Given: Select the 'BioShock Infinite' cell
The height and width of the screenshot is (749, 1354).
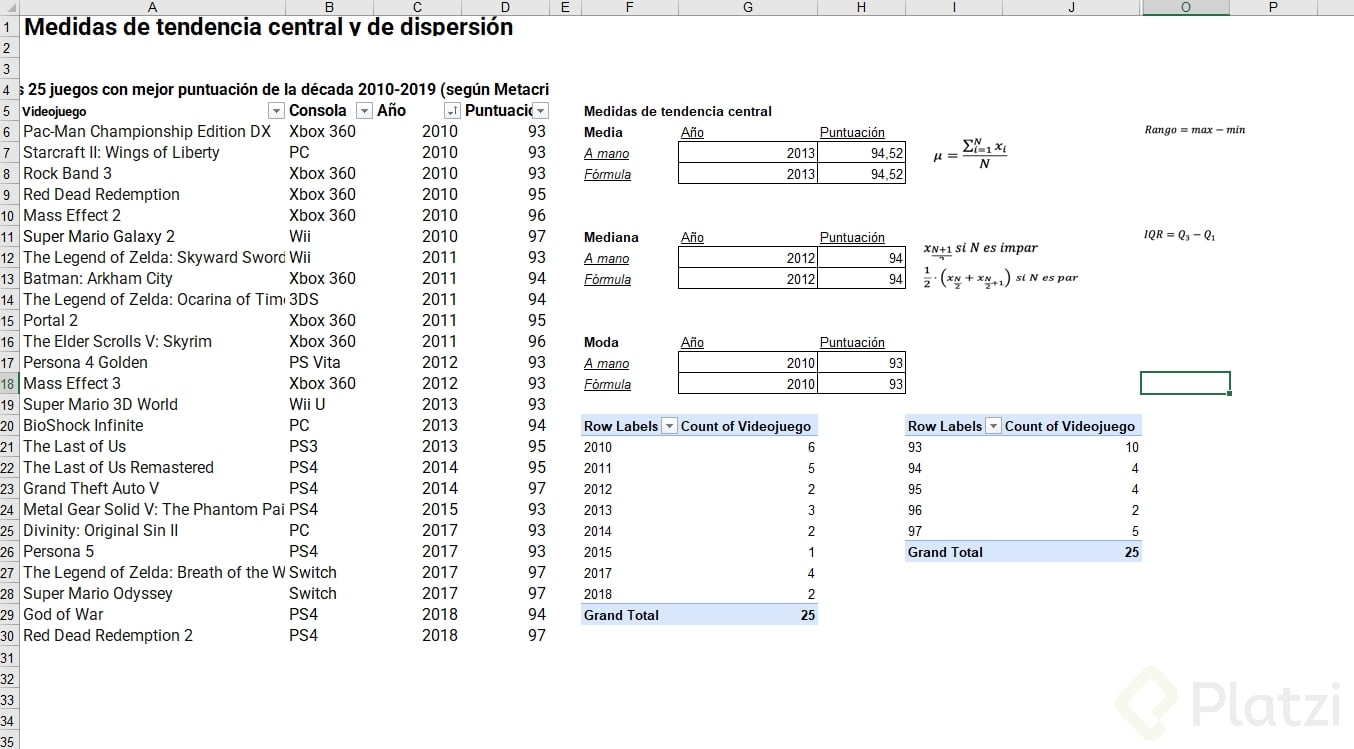Looking at the screenshot, I should point(151,425).
